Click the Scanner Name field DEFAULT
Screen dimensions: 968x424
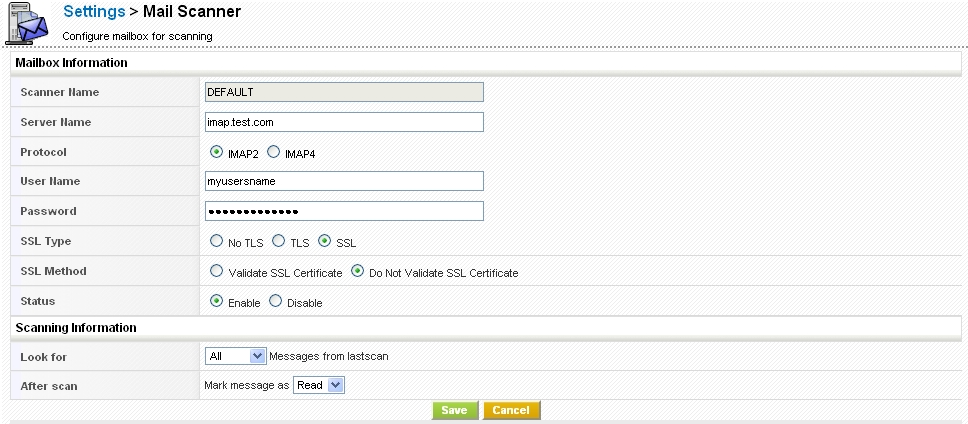coord(344,92)
